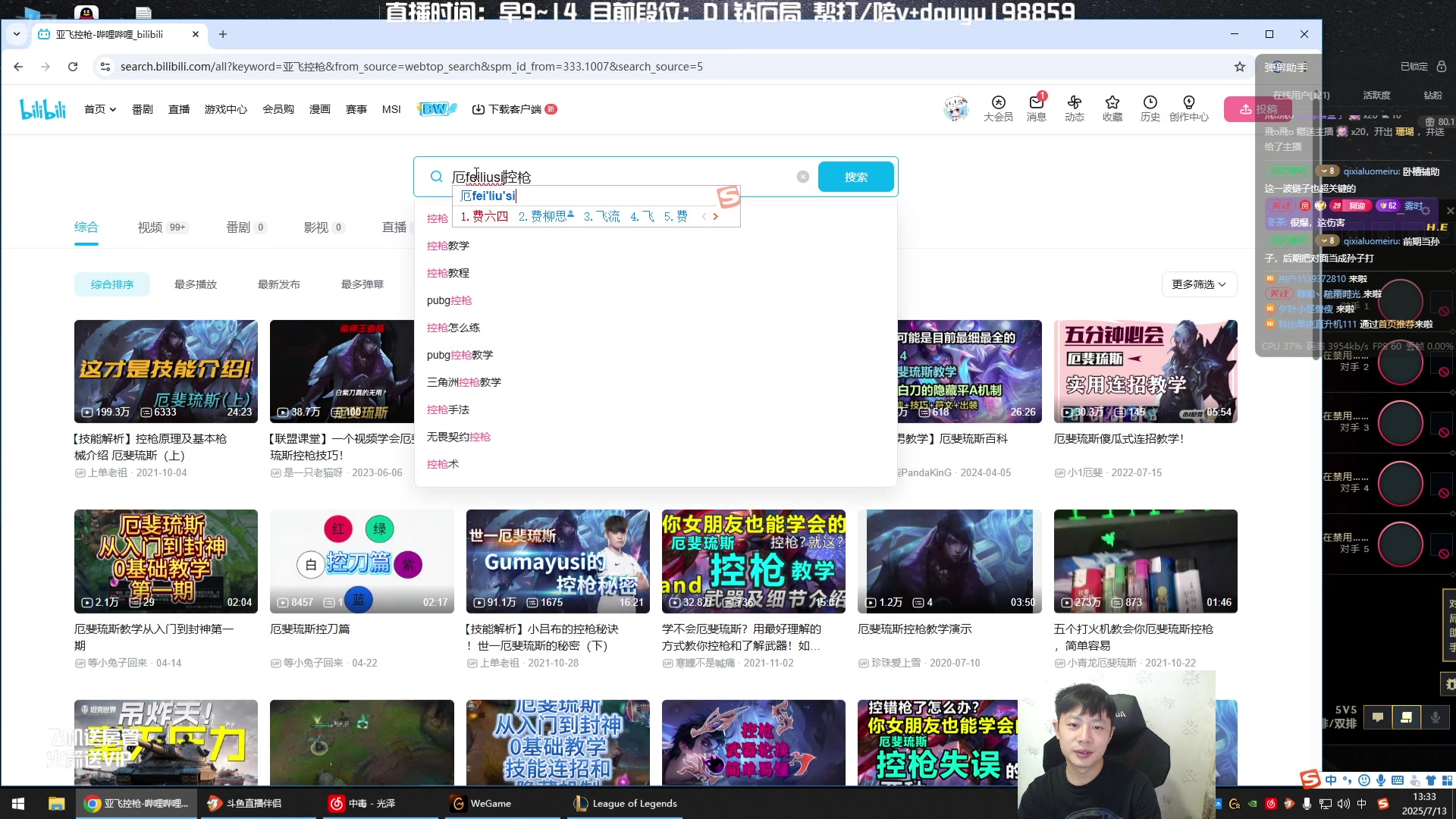Screen dimensions: 1456x819
Task: Open 直播 in the top navigation
Action: coord(179,109)
